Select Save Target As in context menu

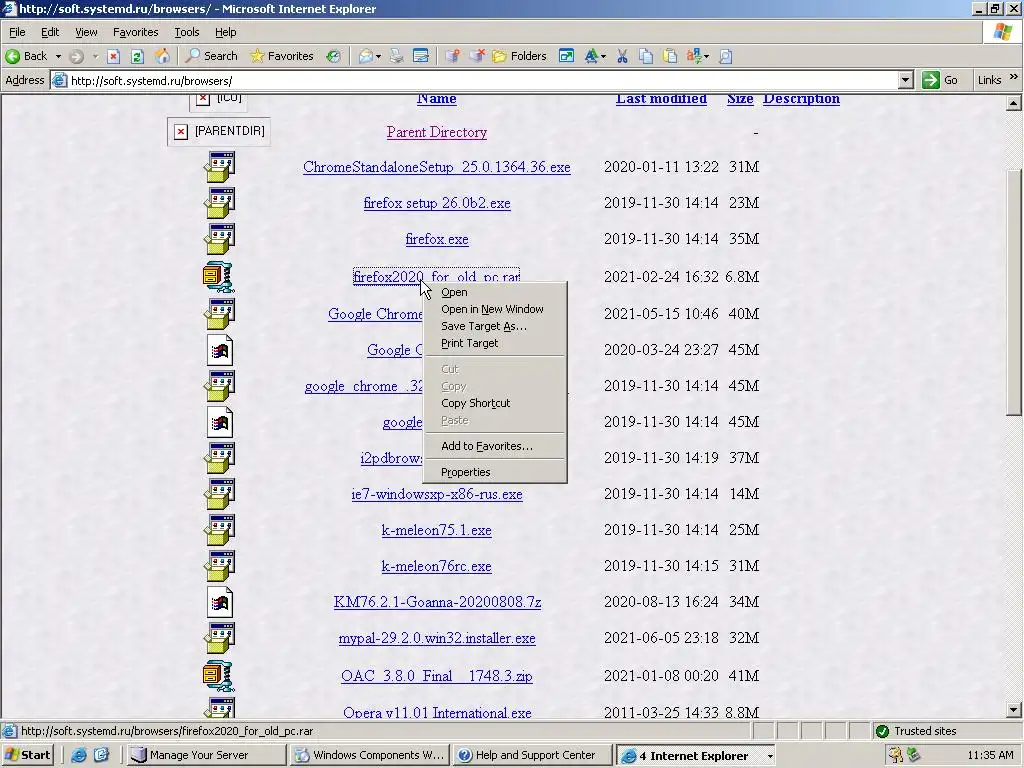coord(495,326)
